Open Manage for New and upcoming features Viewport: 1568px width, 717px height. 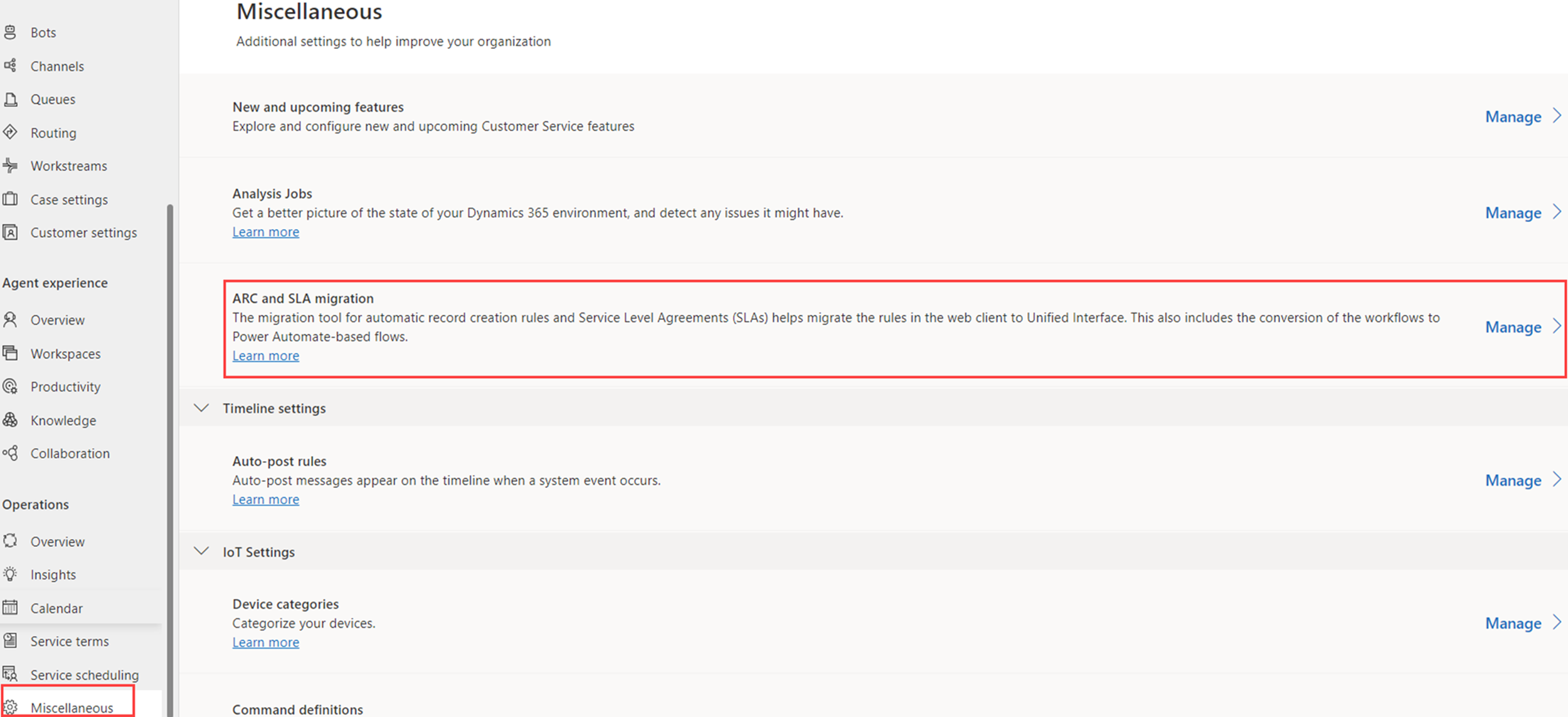1516,116
